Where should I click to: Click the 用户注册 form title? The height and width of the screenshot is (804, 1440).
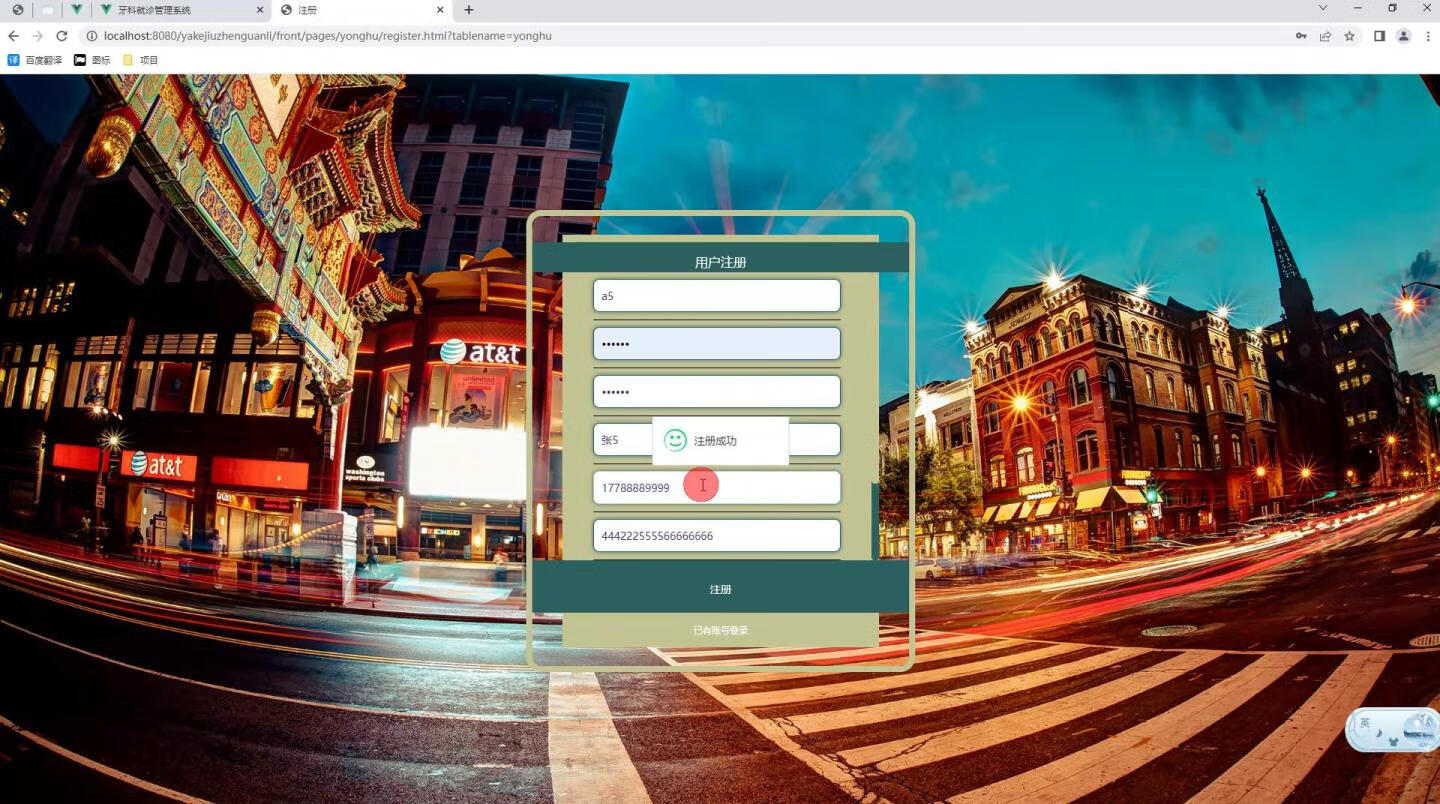[720, 262]
